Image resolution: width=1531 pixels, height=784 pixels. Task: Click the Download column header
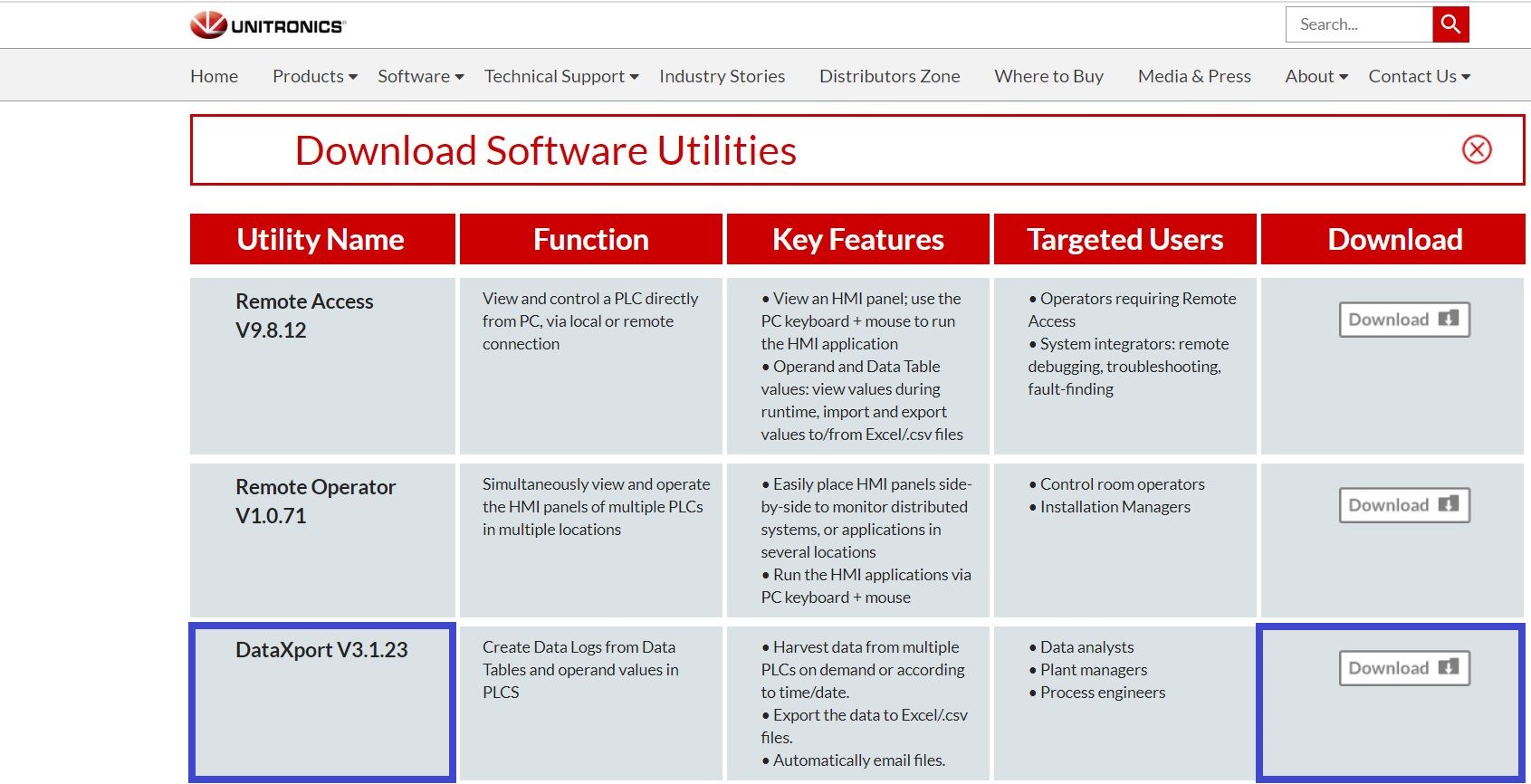tap(1393, 239)
